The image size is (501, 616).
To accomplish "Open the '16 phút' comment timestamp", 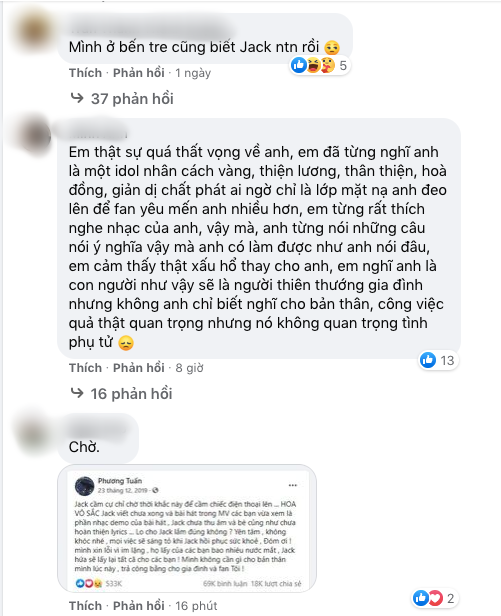I will 196,606.
